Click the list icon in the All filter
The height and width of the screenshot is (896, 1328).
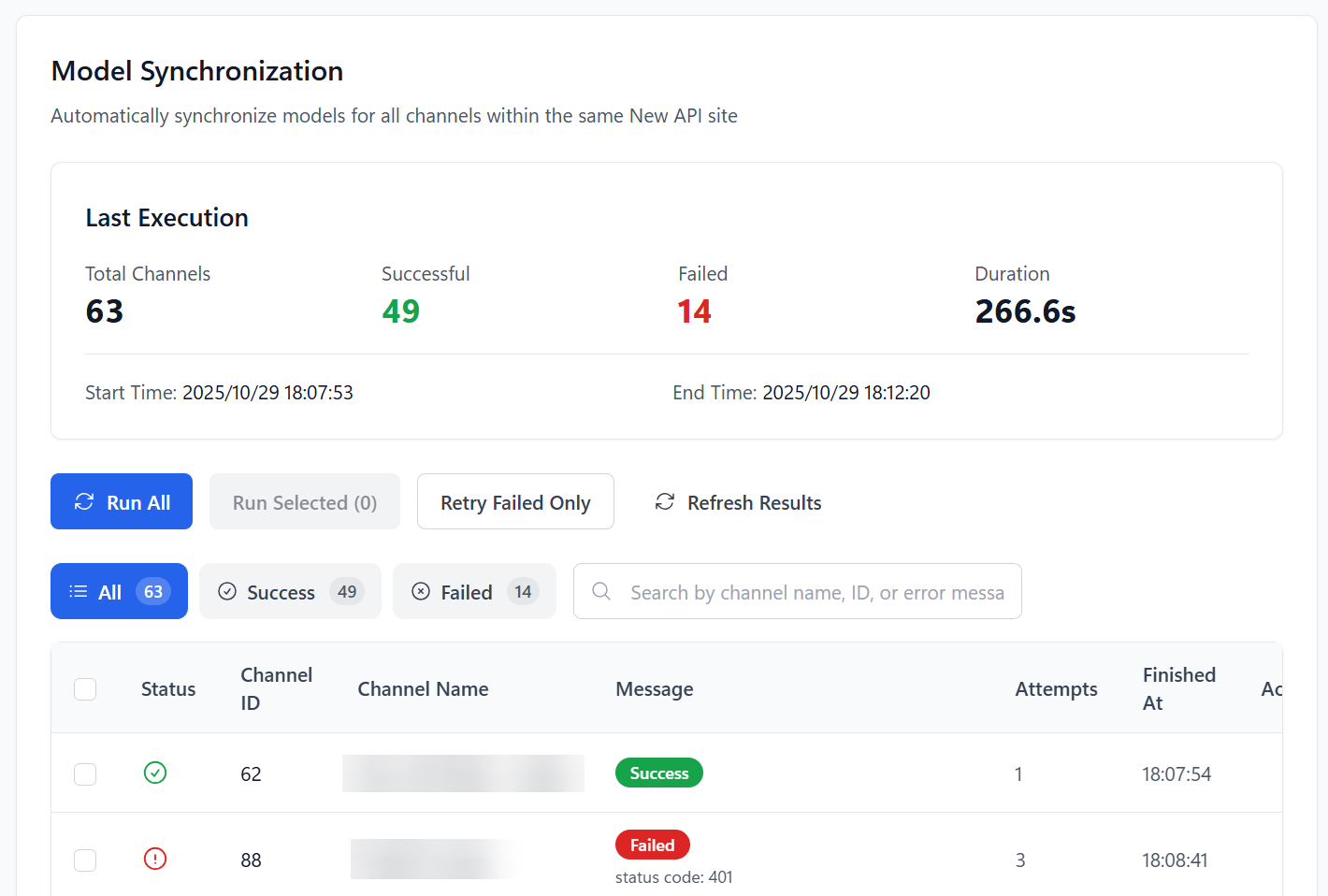[79, 591]
